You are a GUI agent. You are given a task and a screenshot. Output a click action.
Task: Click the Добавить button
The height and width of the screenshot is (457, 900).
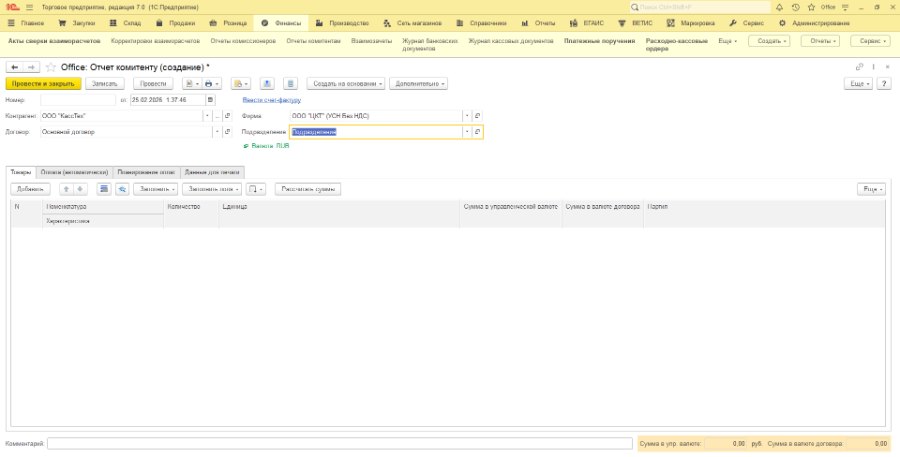click(x=30, y=189)
